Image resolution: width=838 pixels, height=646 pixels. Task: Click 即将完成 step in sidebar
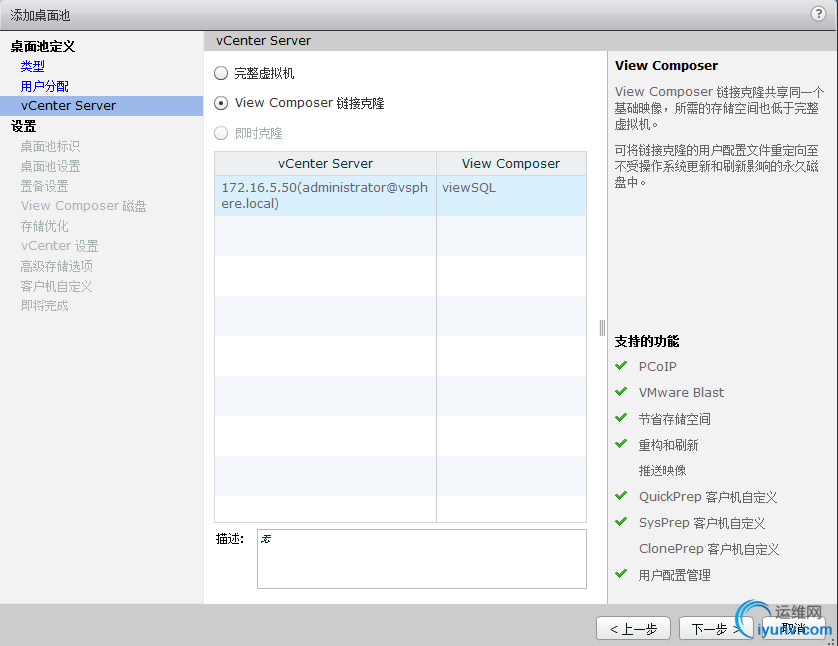coord(44,306)
